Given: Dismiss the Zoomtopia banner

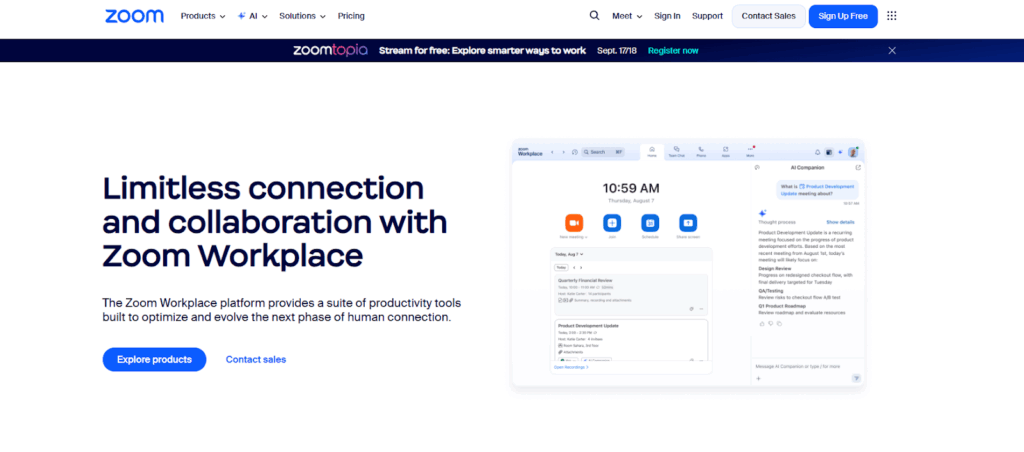Looking at the screenshot, I should click(892, 50).
